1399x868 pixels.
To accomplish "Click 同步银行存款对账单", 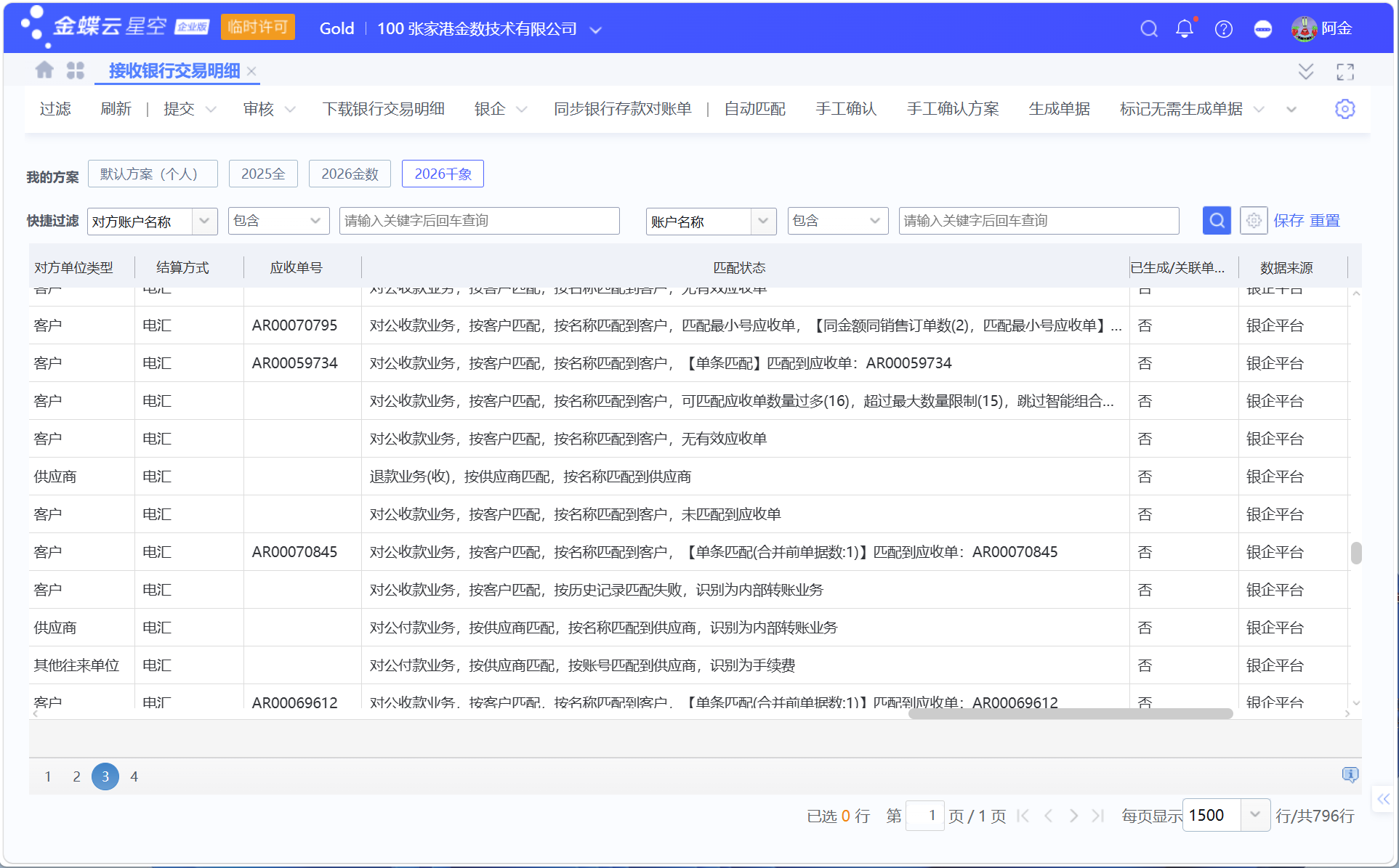I will [x=622, y=109].
